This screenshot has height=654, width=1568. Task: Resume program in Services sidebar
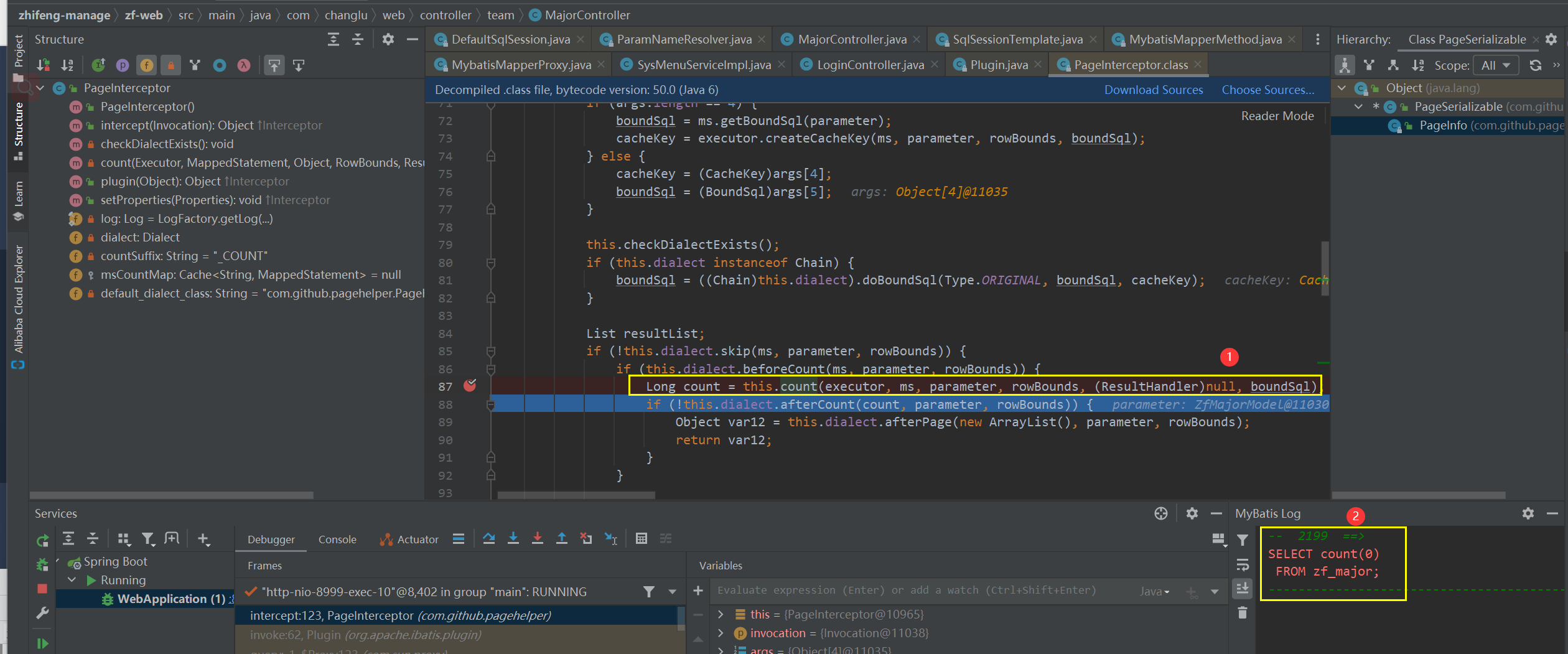point(42,643)
